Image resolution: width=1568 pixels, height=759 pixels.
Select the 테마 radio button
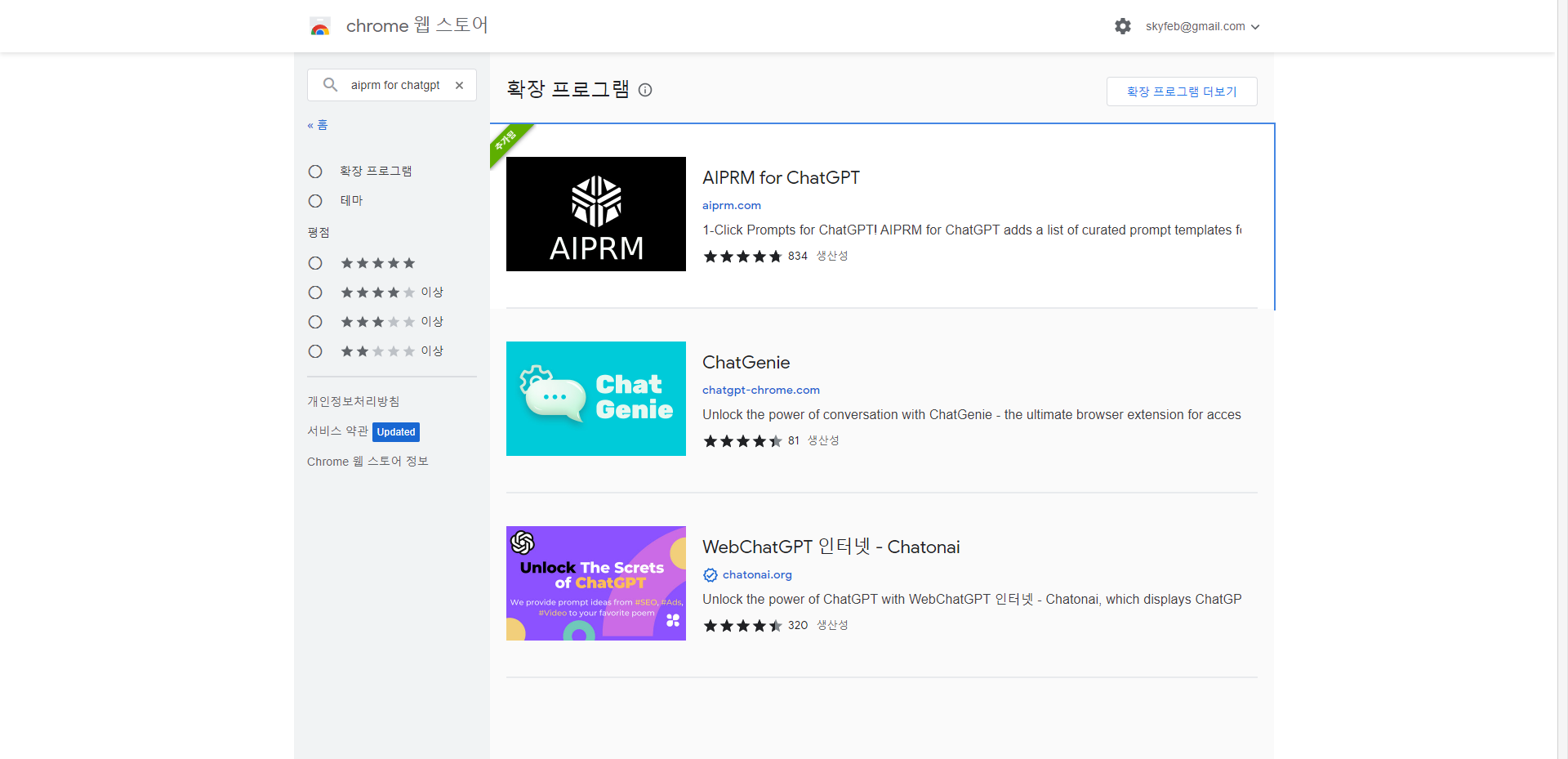point(315,201)
